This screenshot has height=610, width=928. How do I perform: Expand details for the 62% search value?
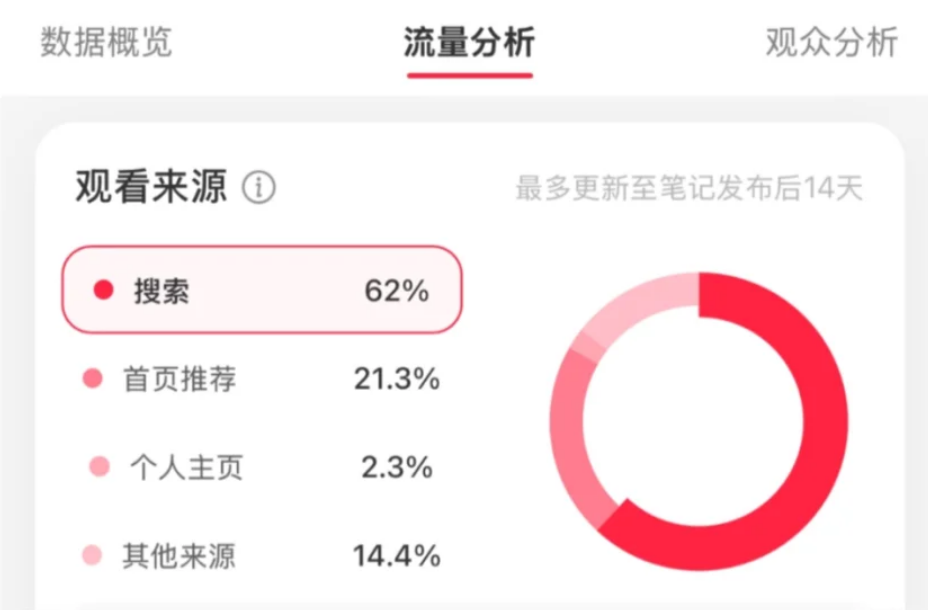(x=397, y=290)
